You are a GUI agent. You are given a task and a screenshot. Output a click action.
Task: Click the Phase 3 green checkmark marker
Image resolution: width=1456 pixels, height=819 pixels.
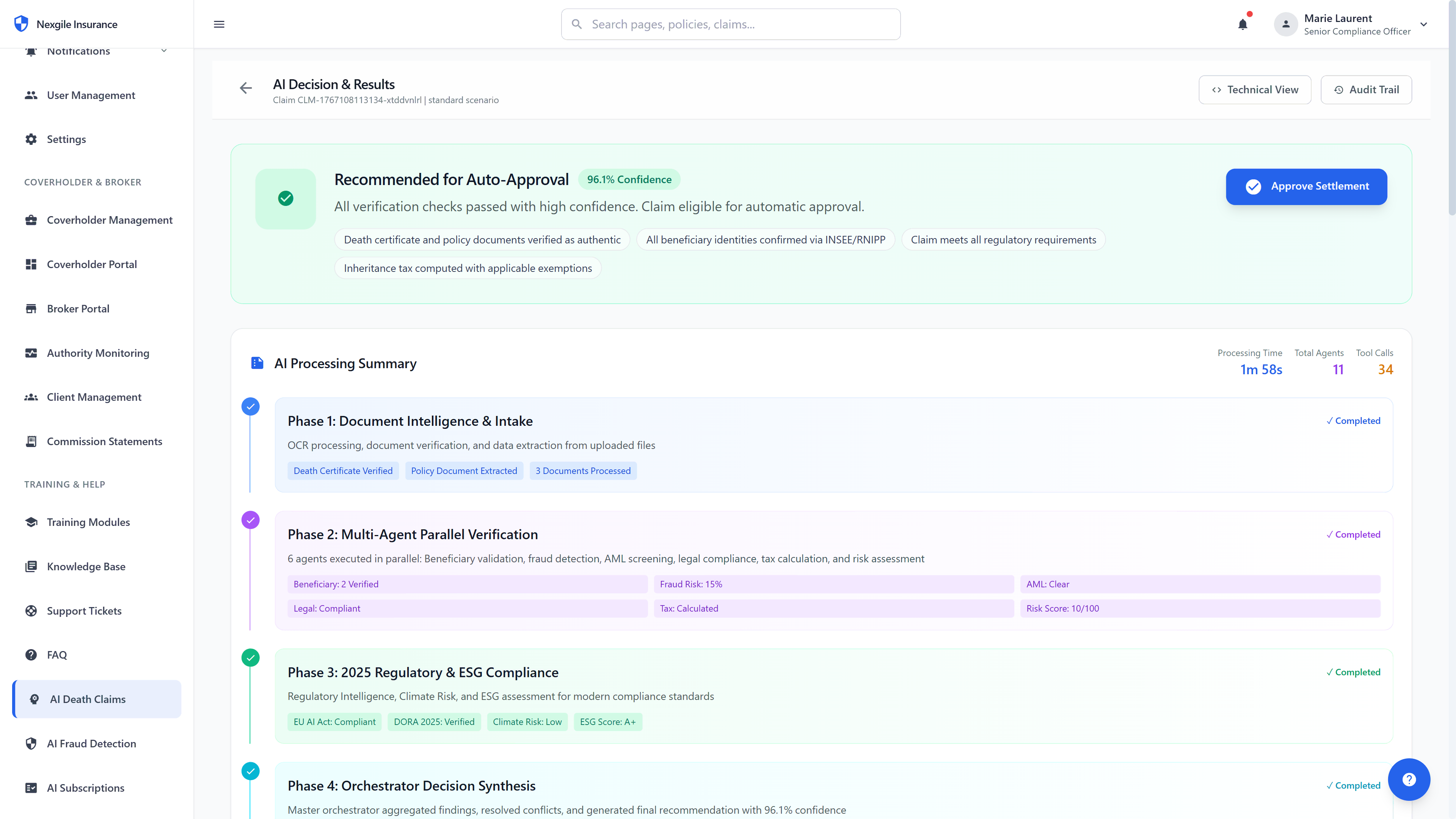(x=250, y=657)
